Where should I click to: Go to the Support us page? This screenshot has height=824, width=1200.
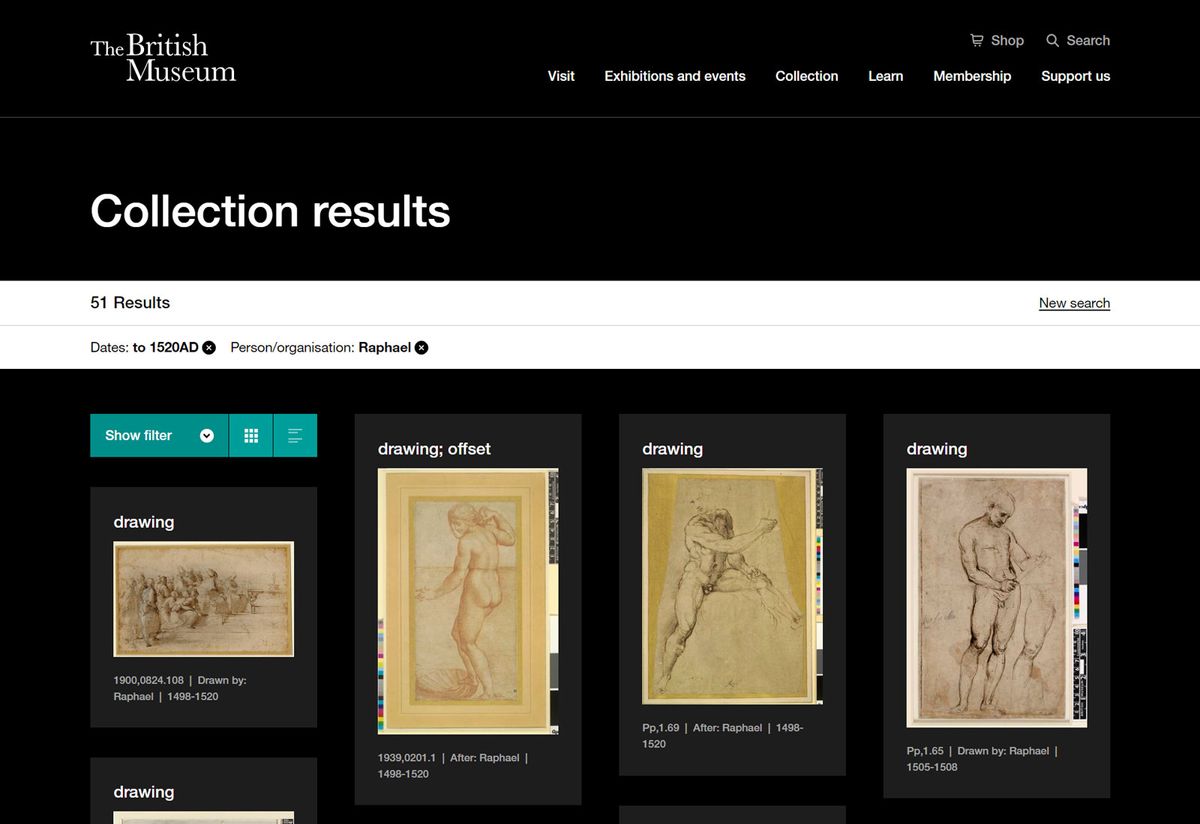coord(1075,76)
